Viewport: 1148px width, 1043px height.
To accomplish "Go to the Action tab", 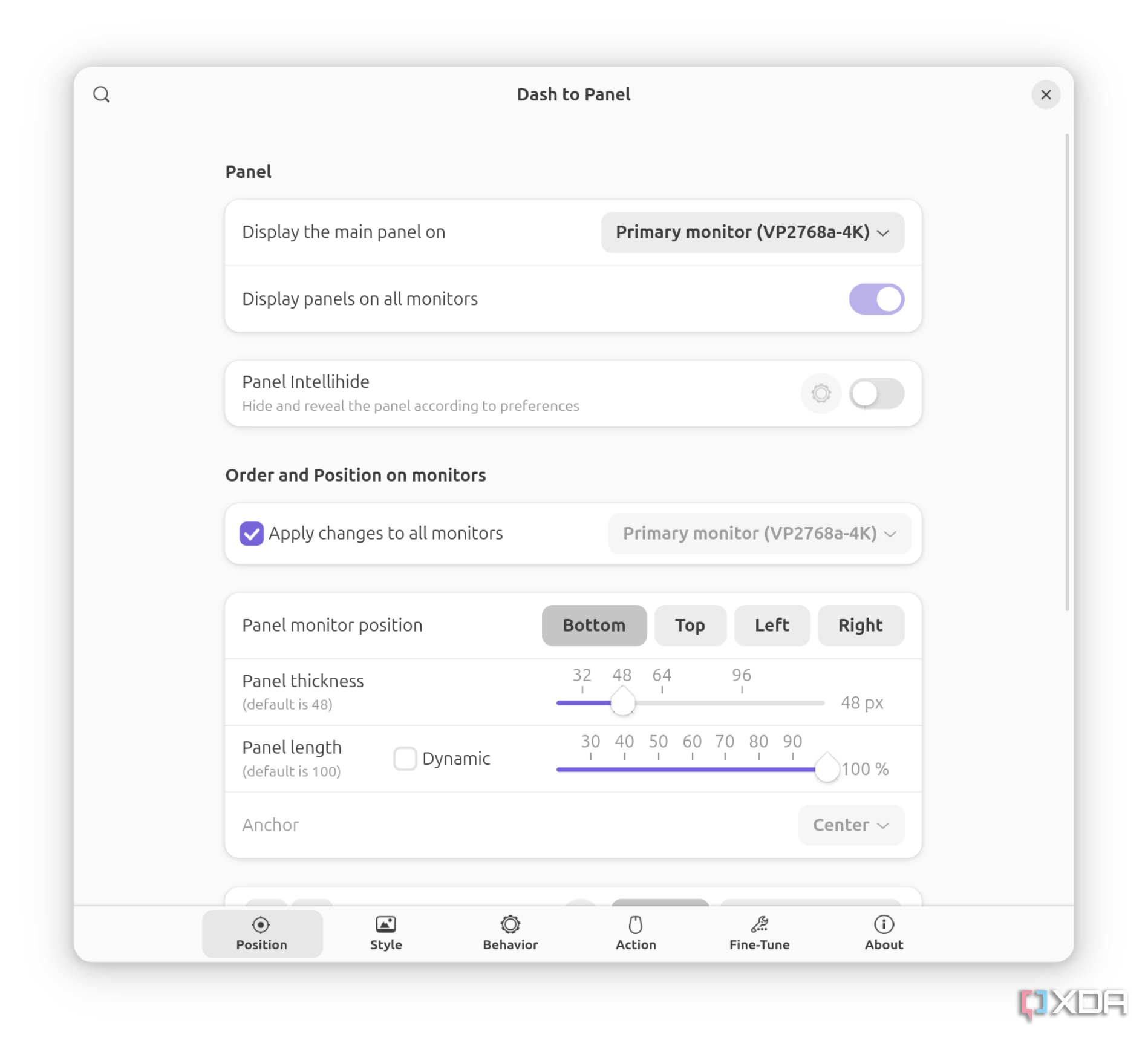I will coord(635,933).
